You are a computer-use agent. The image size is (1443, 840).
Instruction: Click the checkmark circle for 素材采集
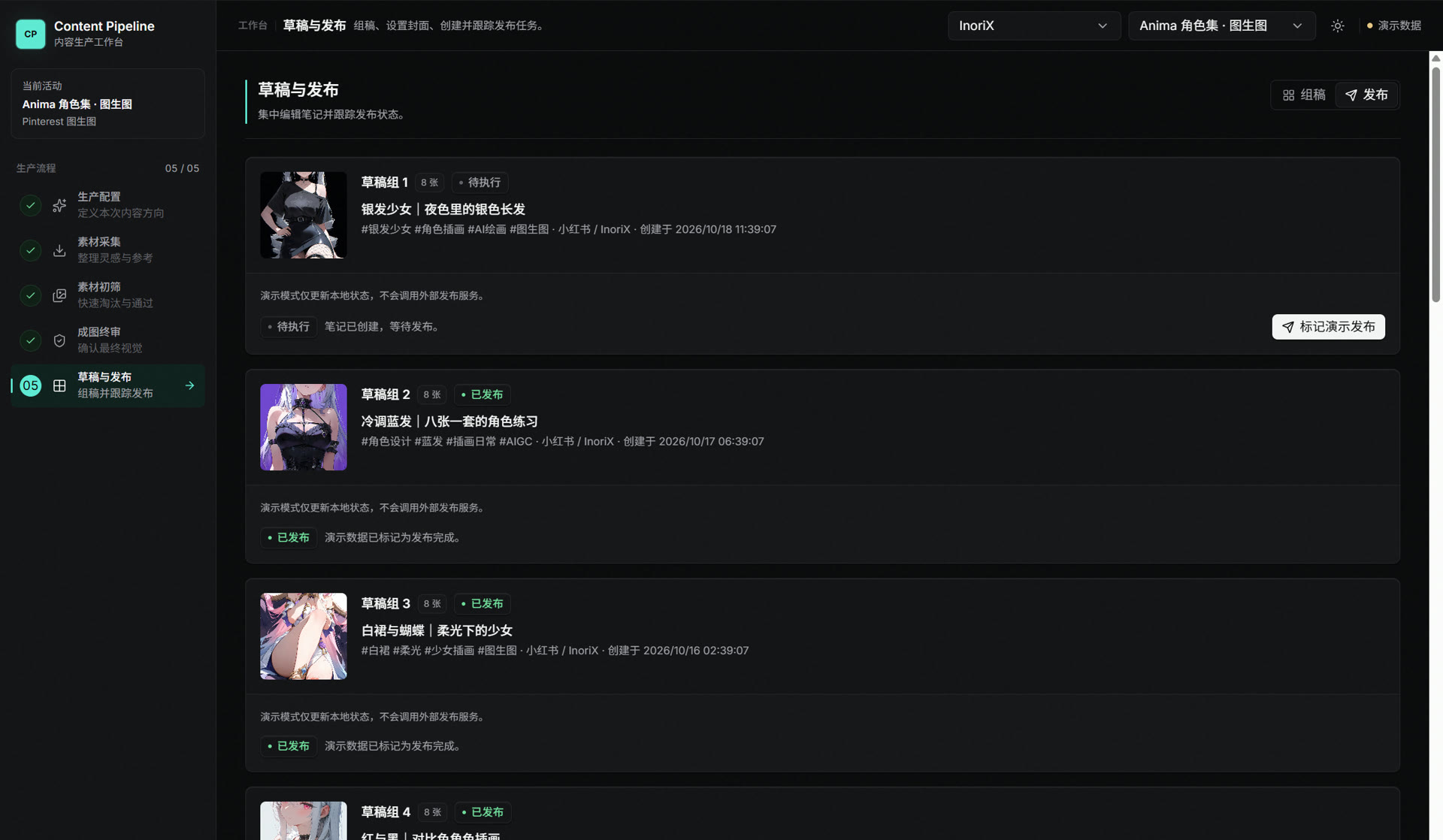tap(30, 250)
